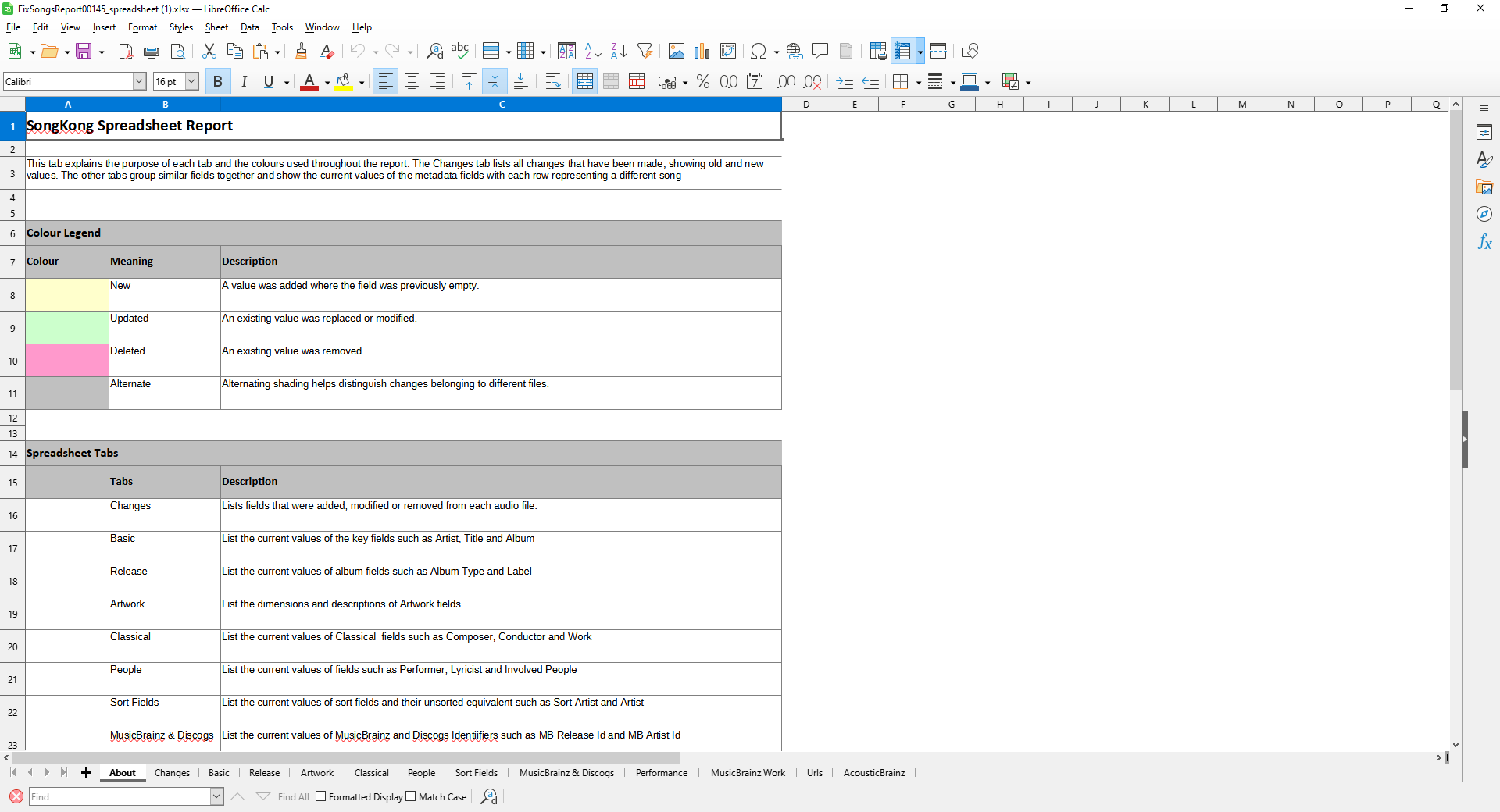This screenshot has width=1500, height=812.
Task: Open the sidebar Navigator compass
Action: [1484, 215]
